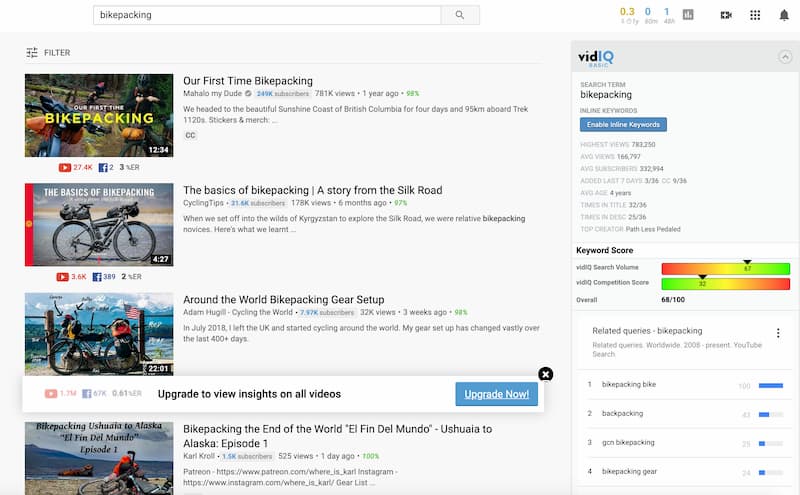Visit CyclingTips channel
This screenshot has width=800, height=495.
204,203
